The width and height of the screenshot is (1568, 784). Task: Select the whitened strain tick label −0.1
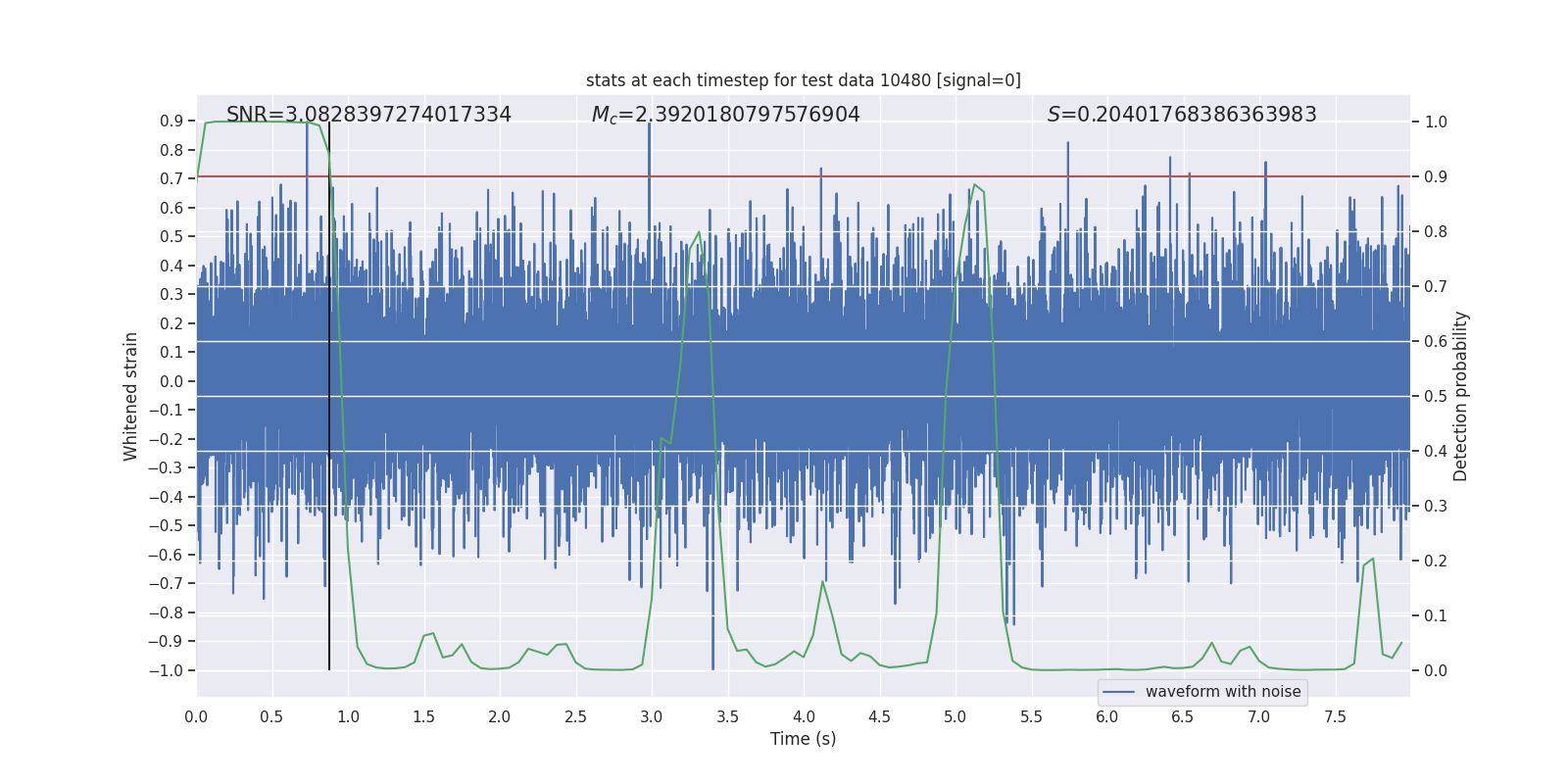pos(166,411)
